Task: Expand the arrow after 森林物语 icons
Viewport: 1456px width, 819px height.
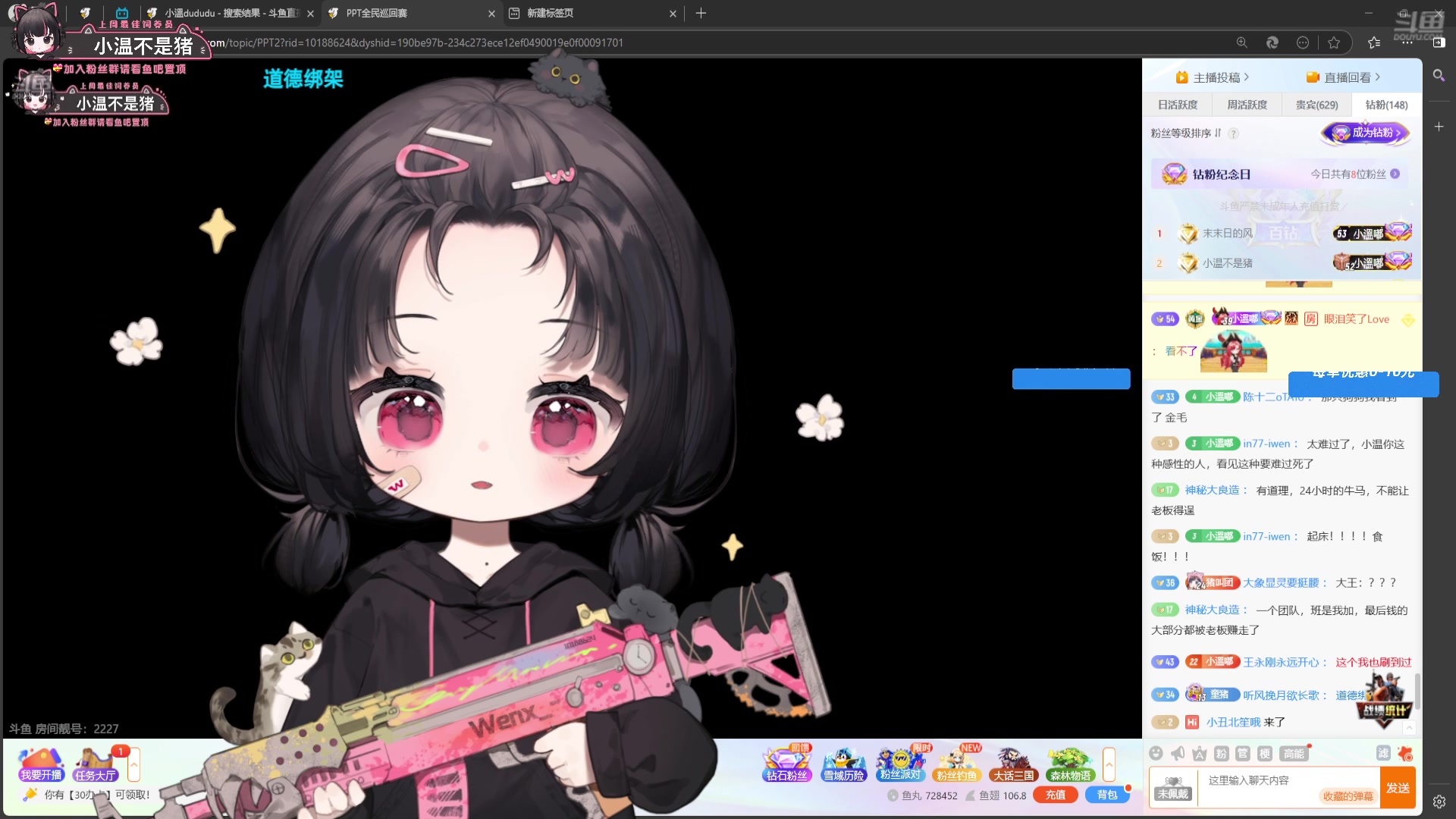Action: click(x=1109, y=764)
